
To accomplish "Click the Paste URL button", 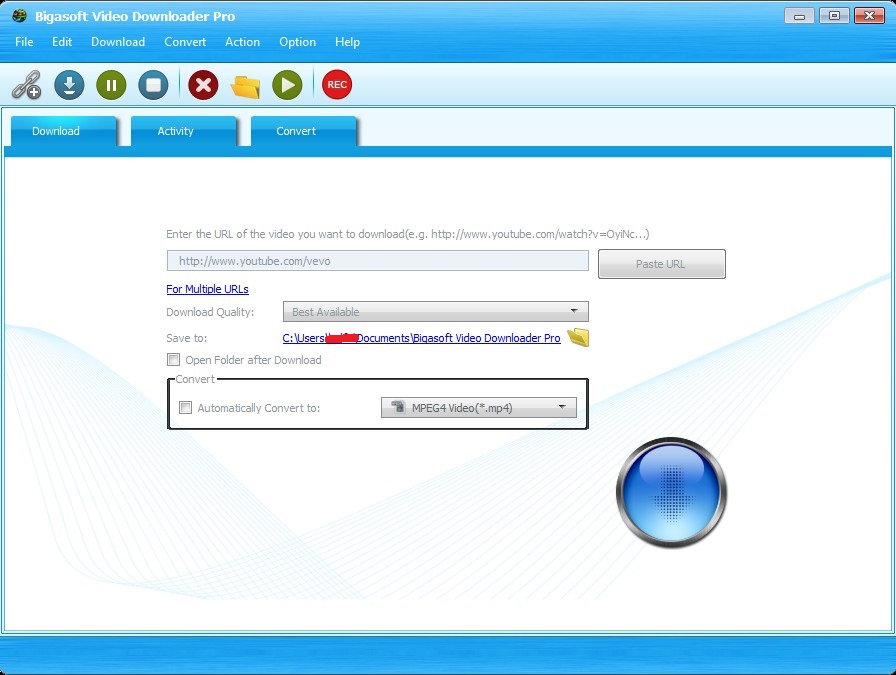I will click(662, 264).
